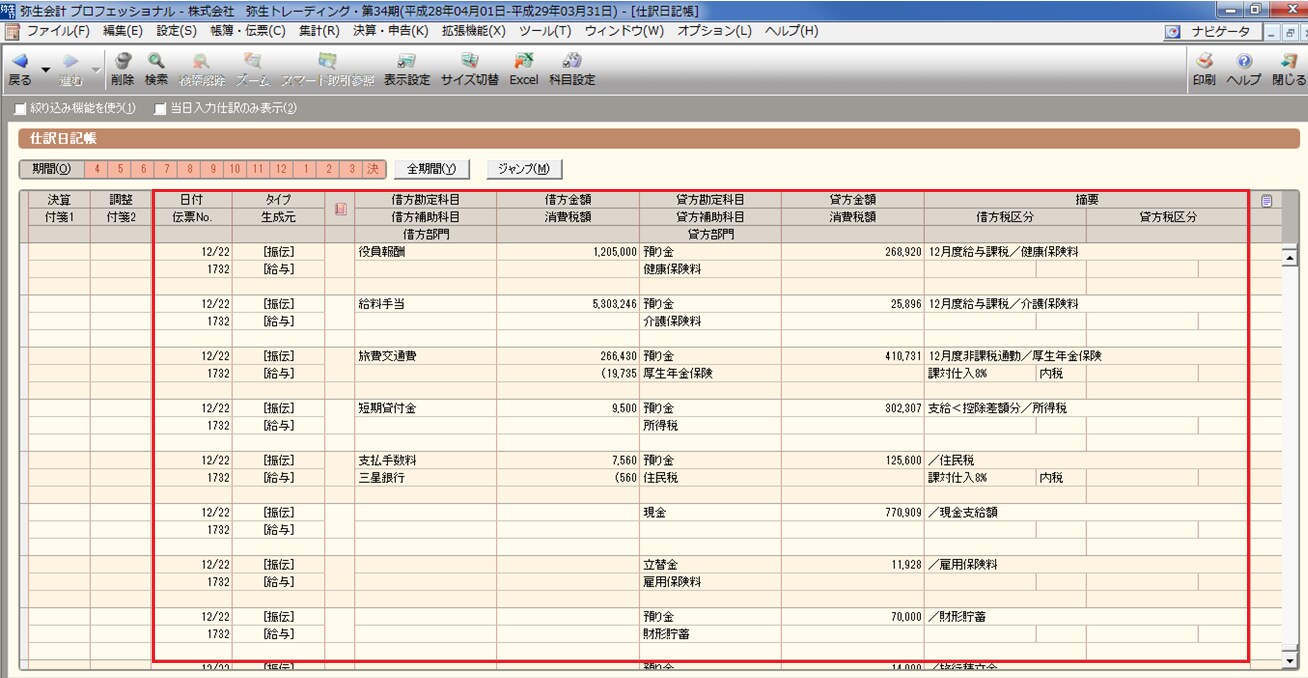
Task: Open the 集計(R) menu
Action: coord(319,31)
